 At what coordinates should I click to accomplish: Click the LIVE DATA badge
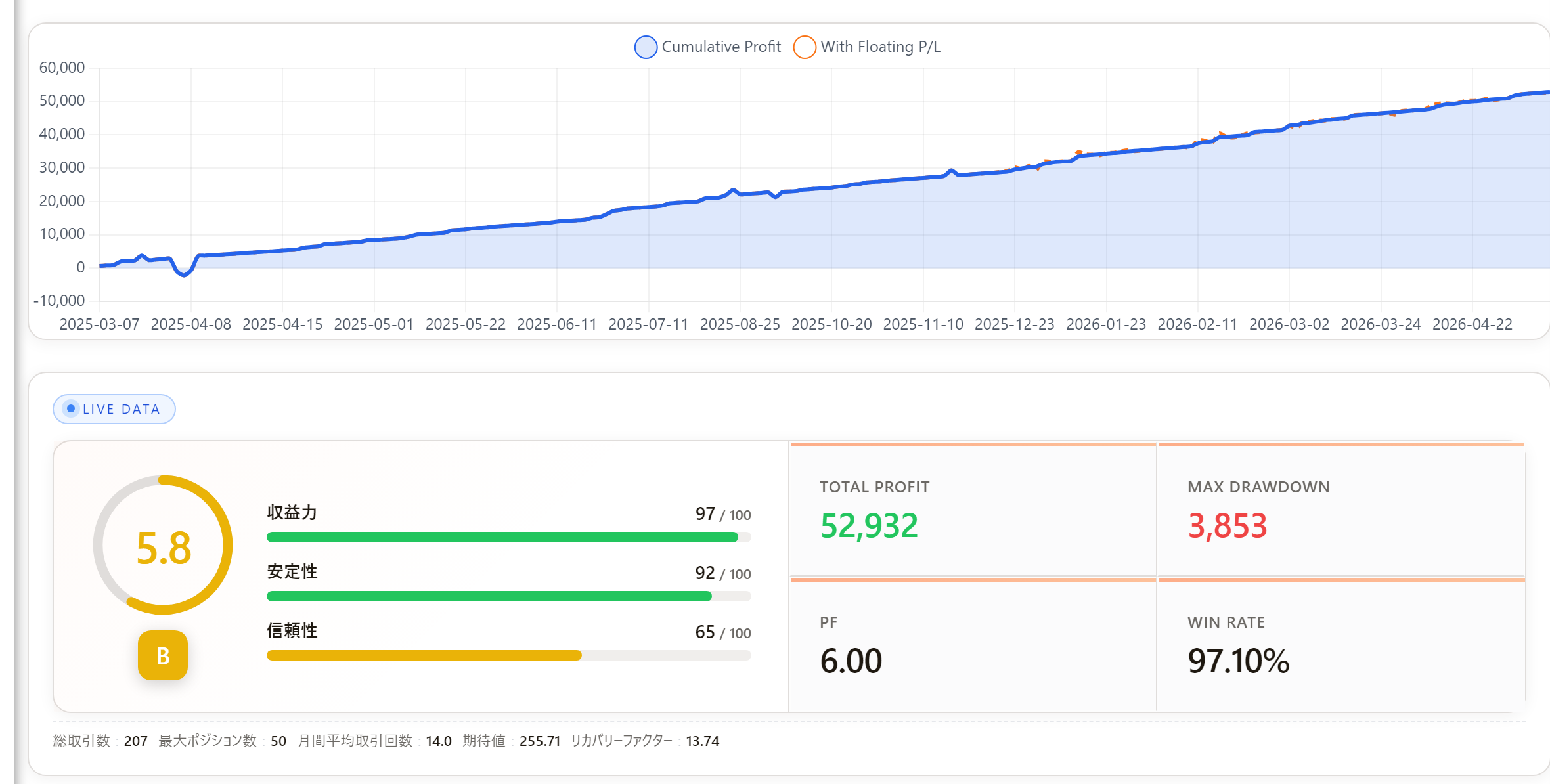pyautogui.click(x=114, y=409)
